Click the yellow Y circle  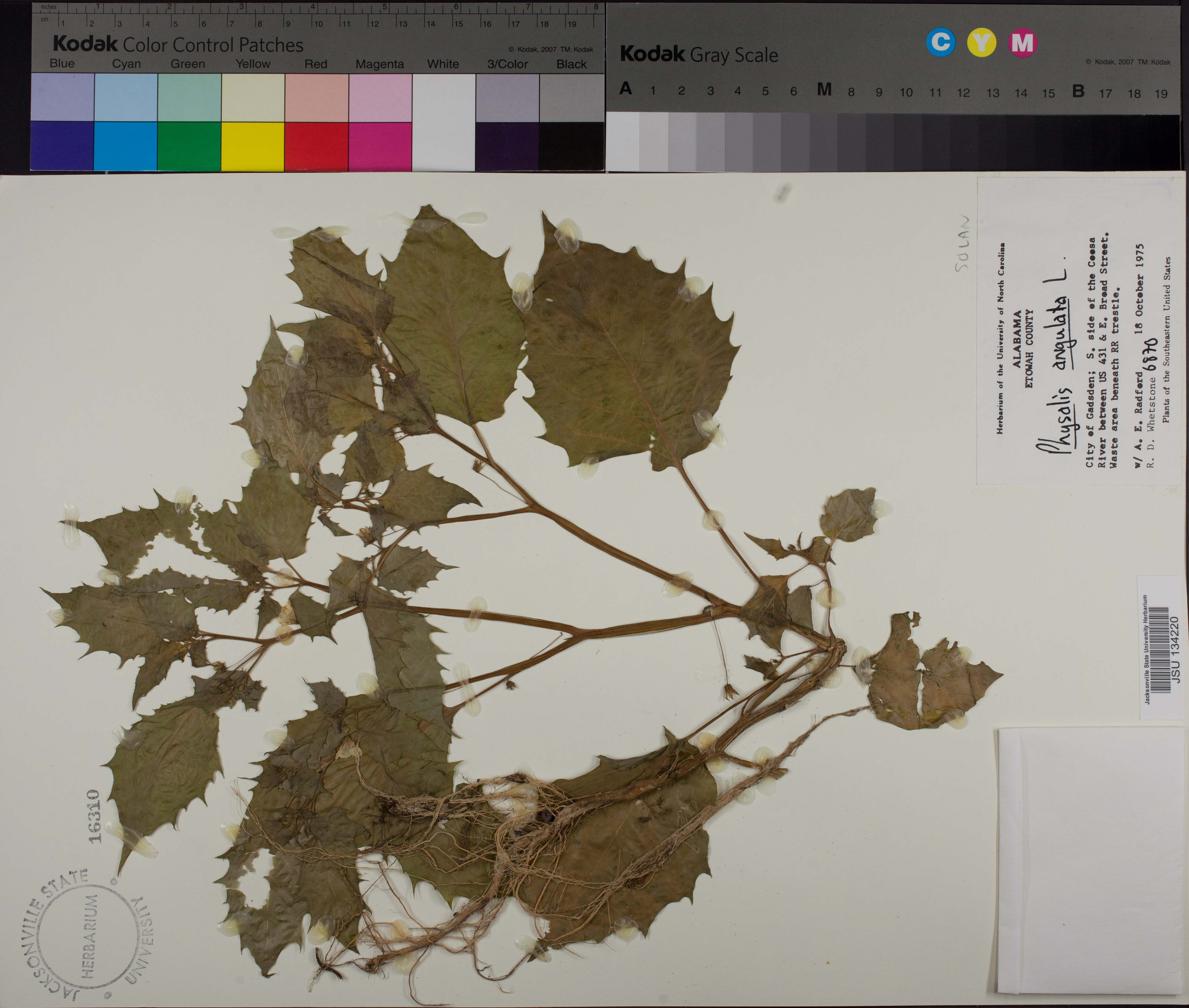(981, 42)
